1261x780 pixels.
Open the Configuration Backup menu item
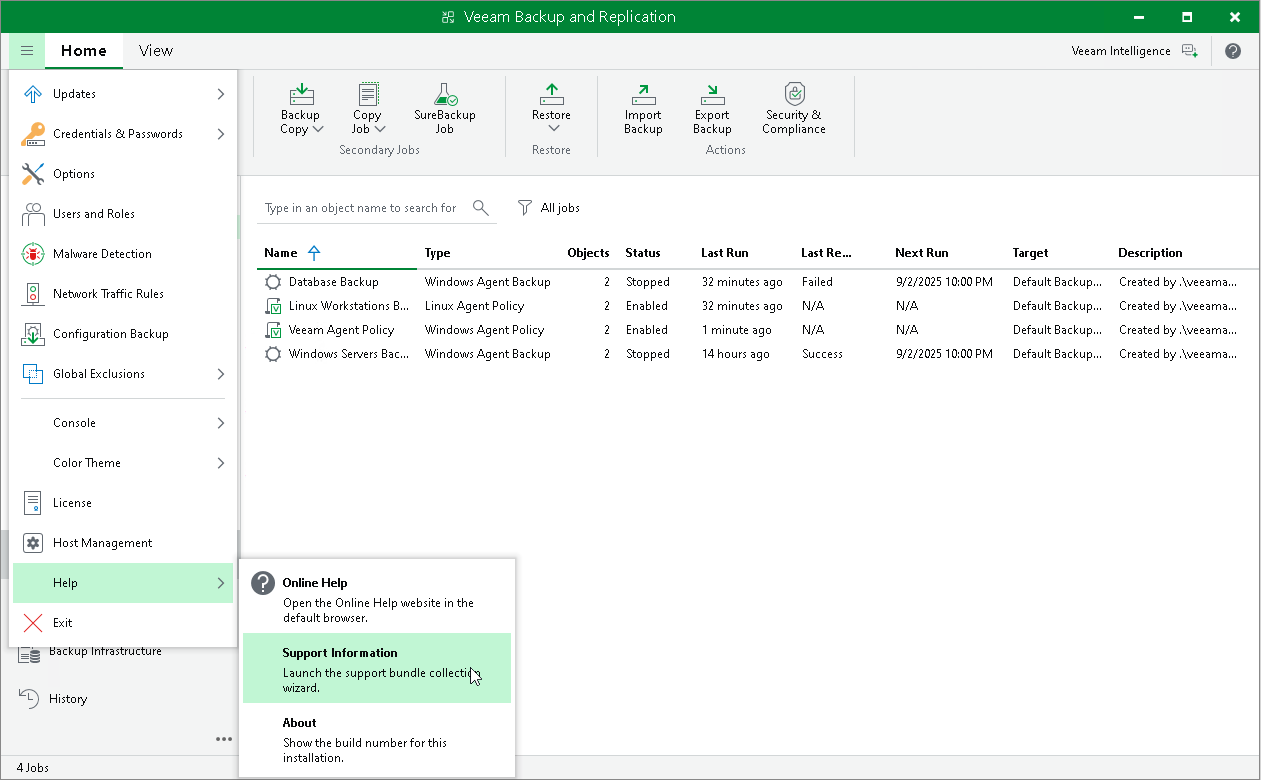[x=123, y=334]
